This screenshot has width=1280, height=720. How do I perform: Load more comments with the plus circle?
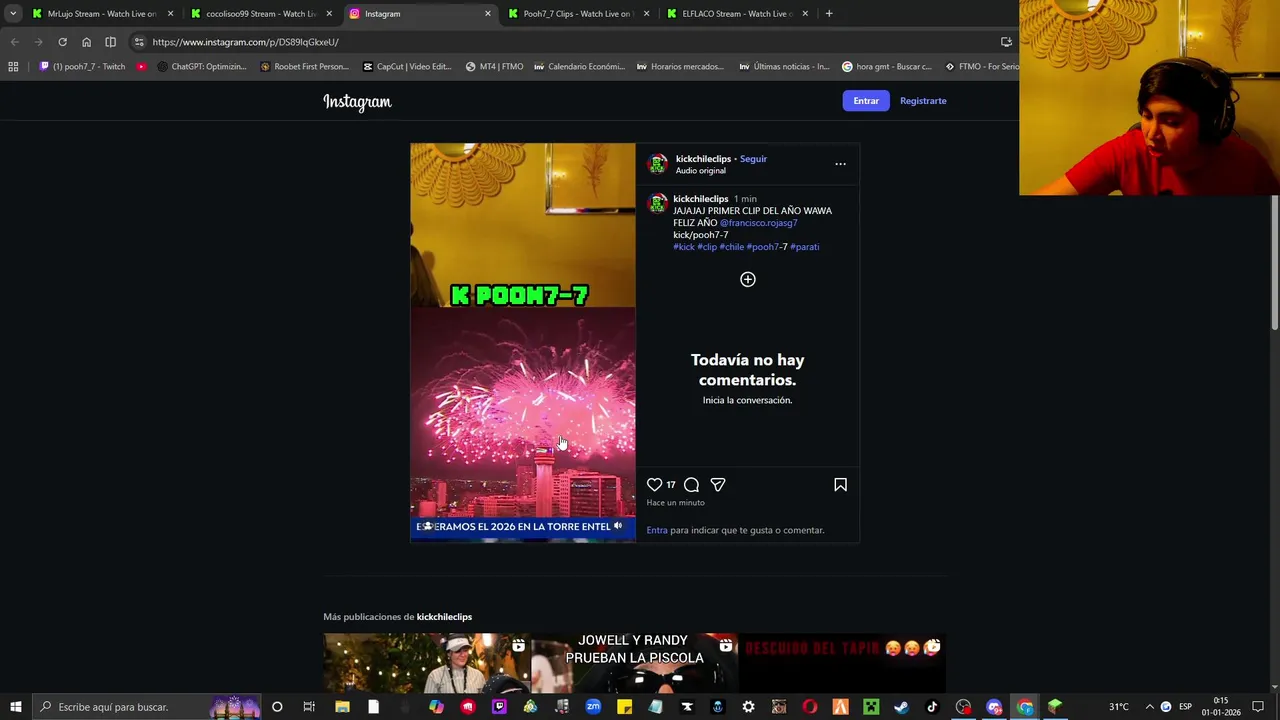pyautogui.click(x=747, y=279)
